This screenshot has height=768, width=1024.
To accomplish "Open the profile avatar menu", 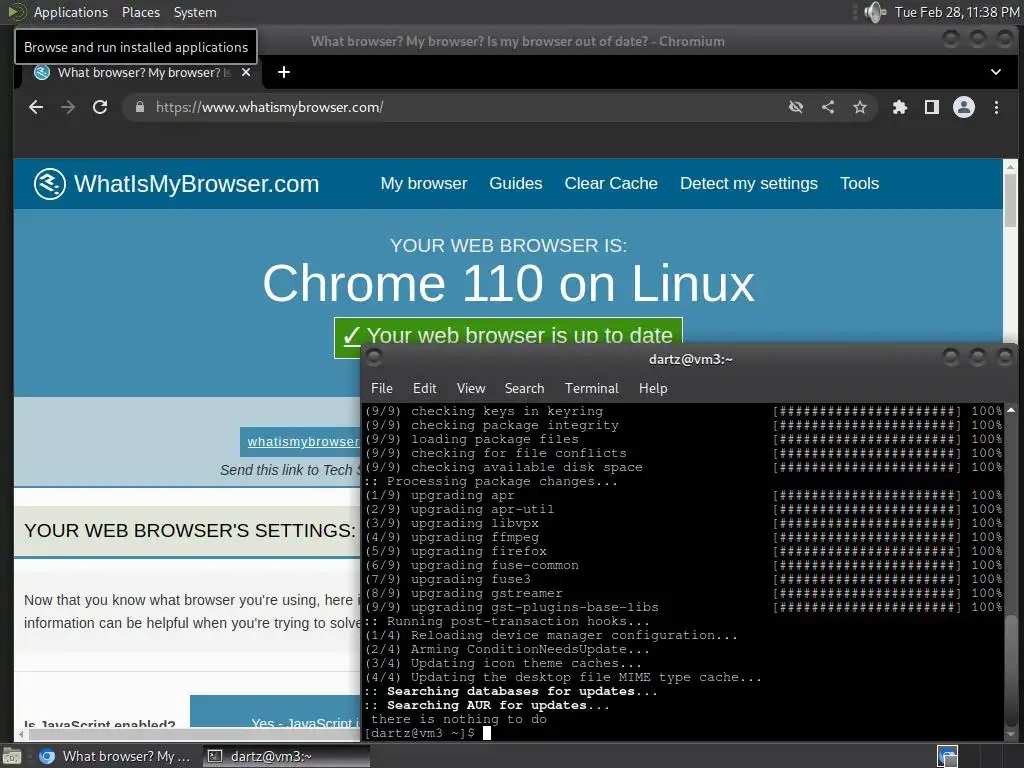I will tap(964, 107).
